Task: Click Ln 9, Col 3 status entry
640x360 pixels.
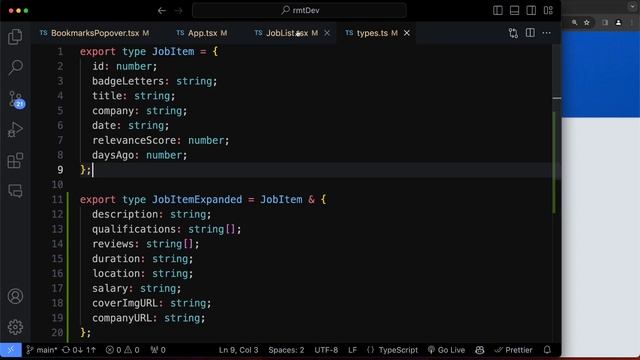Action: pos(238,350)
